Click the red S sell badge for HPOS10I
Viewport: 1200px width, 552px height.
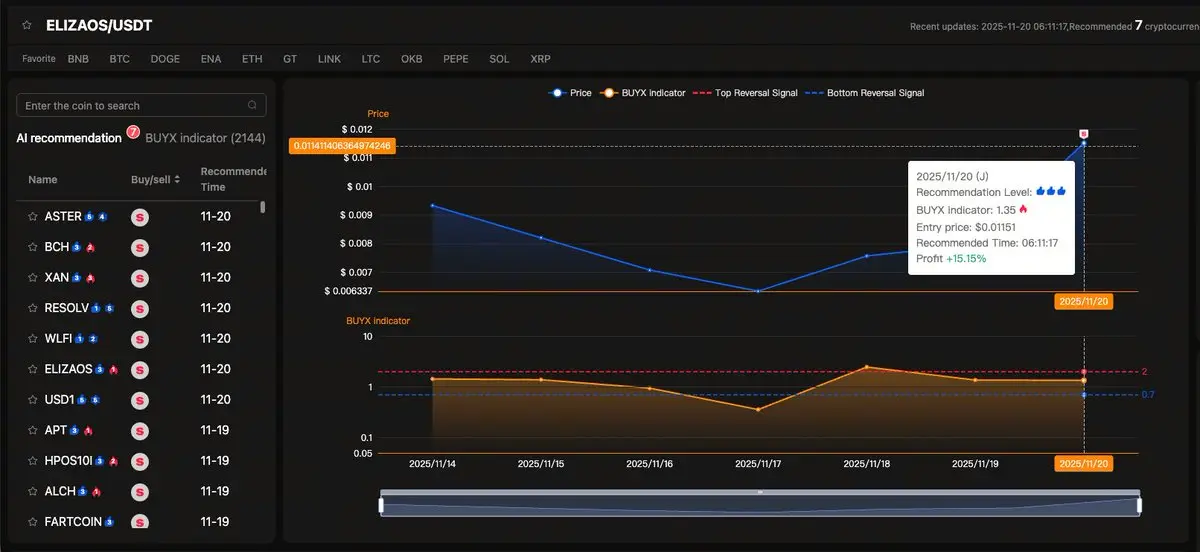(x=140, y=461)
